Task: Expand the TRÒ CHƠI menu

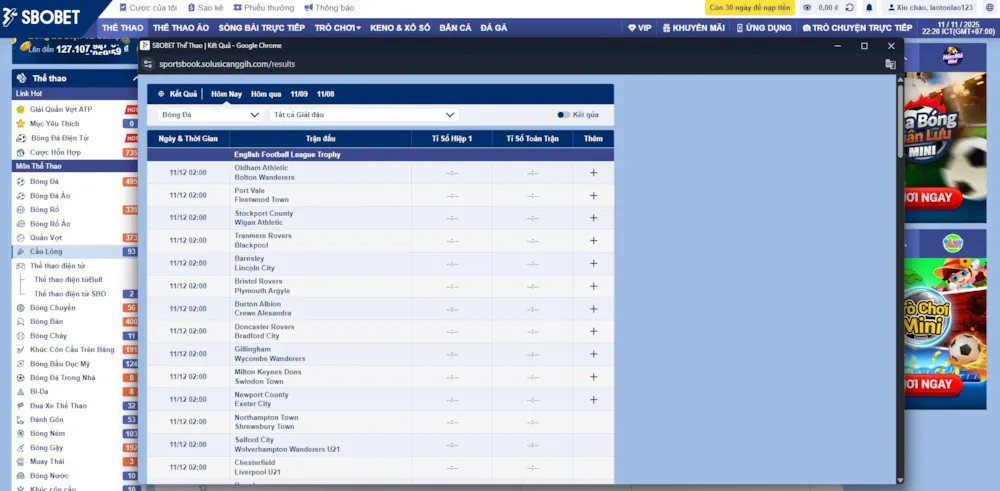Action: 337,28
